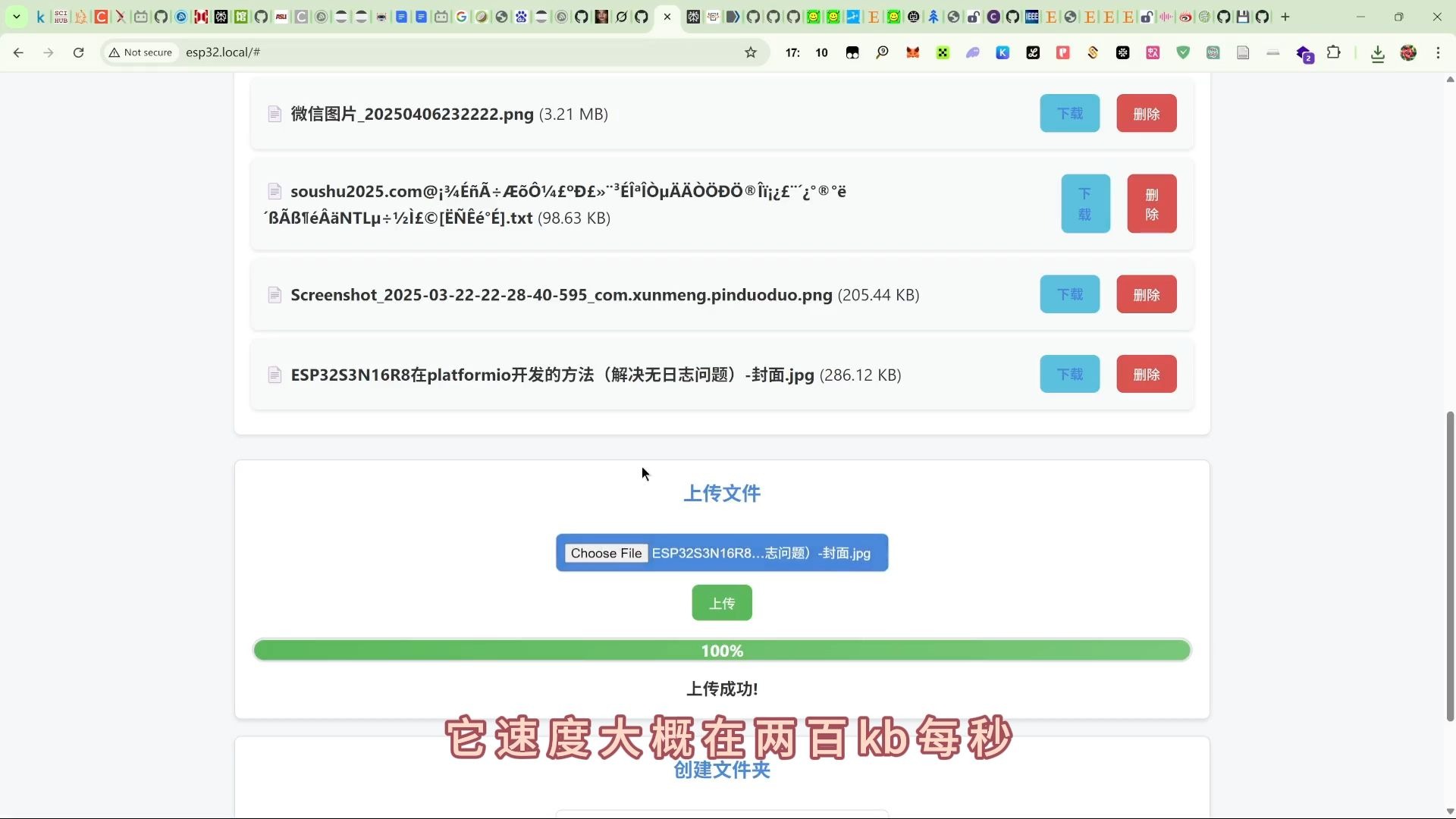Click the 上传成功! status message
This screenshot has height=819, width=1456.
(721, 689)
